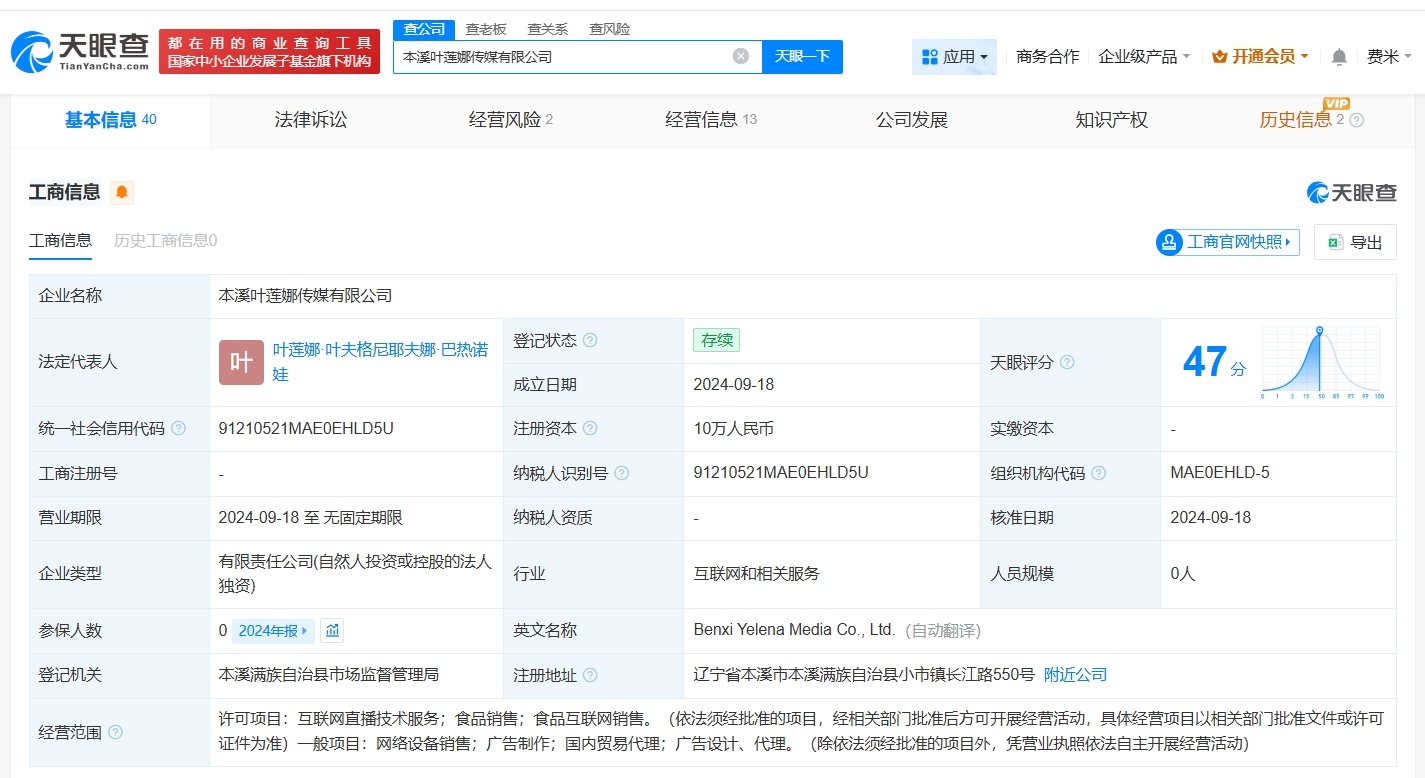Switch to the 查老板 search tab
This screenshot has height=778, width=1425.
pos(483,29)
